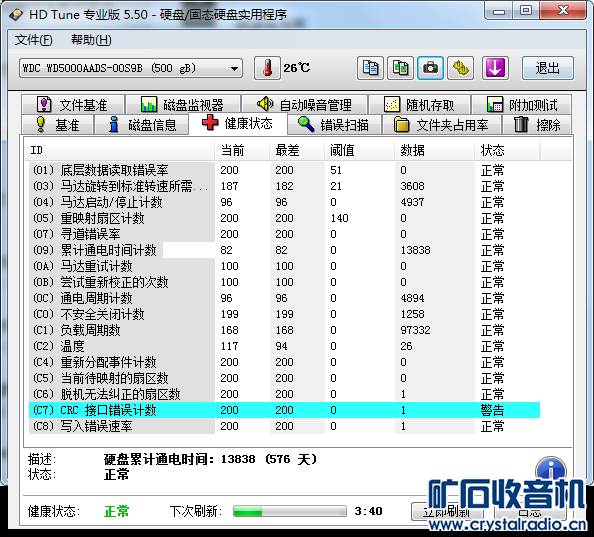
Task: Switch to the 自动噪音管理 tab
Action: pos(305,105)
